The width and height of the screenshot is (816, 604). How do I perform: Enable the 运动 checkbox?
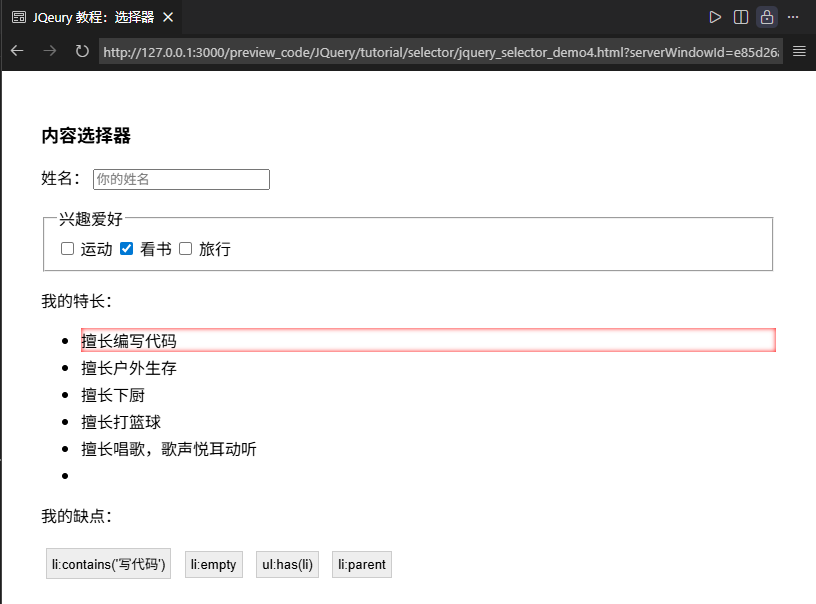pos(68,249)
